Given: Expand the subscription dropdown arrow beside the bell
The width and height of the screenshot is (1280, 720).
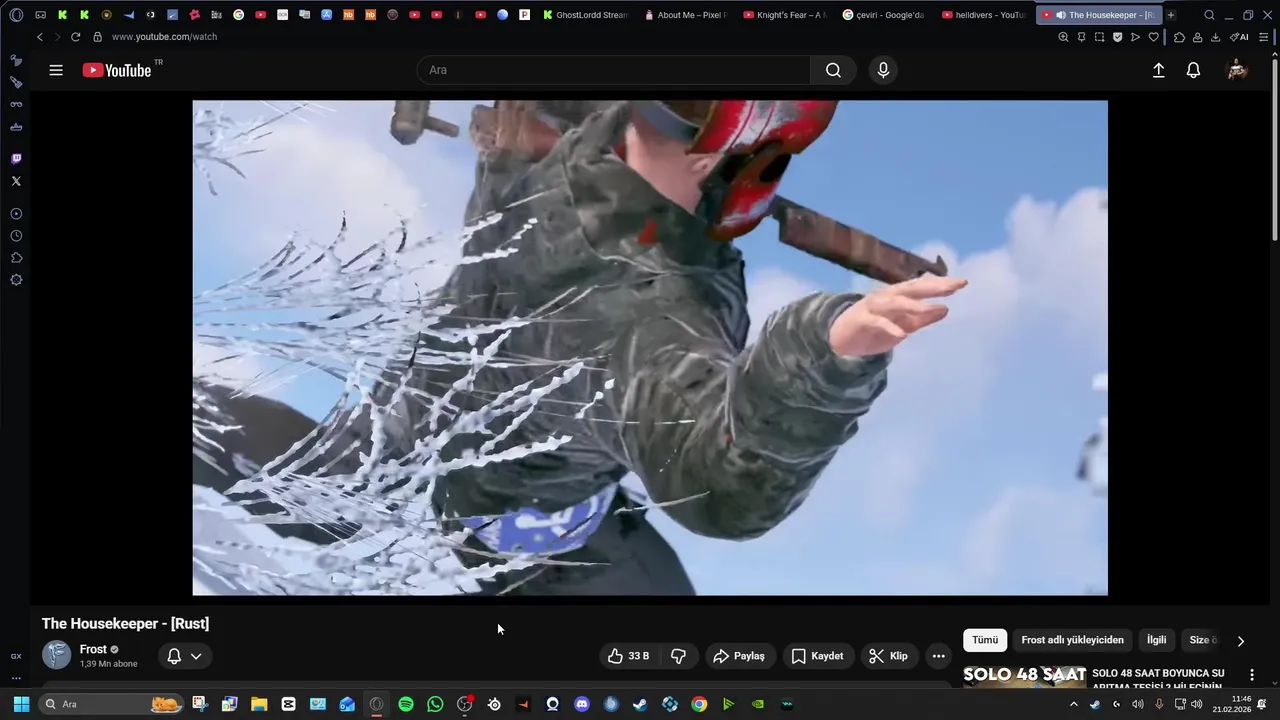Looking at the screenshot, I should 196,656.
